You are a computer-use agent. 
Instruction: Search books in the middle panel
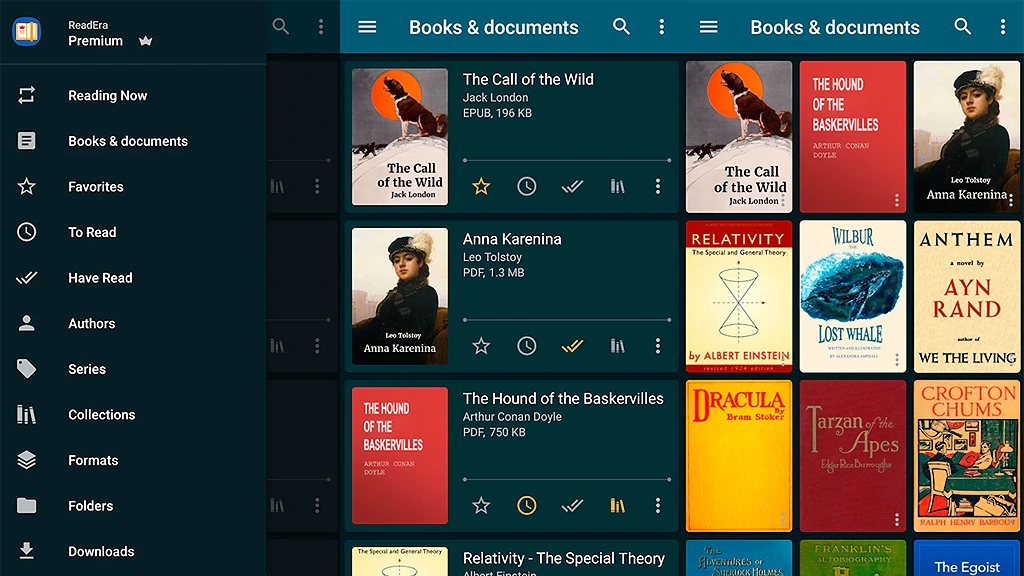622,27
